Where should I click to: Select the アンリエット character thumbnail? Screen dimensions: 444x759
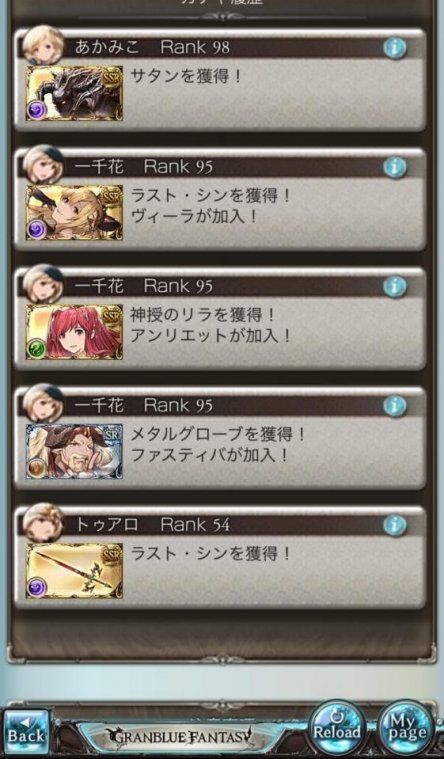(74, 332)
